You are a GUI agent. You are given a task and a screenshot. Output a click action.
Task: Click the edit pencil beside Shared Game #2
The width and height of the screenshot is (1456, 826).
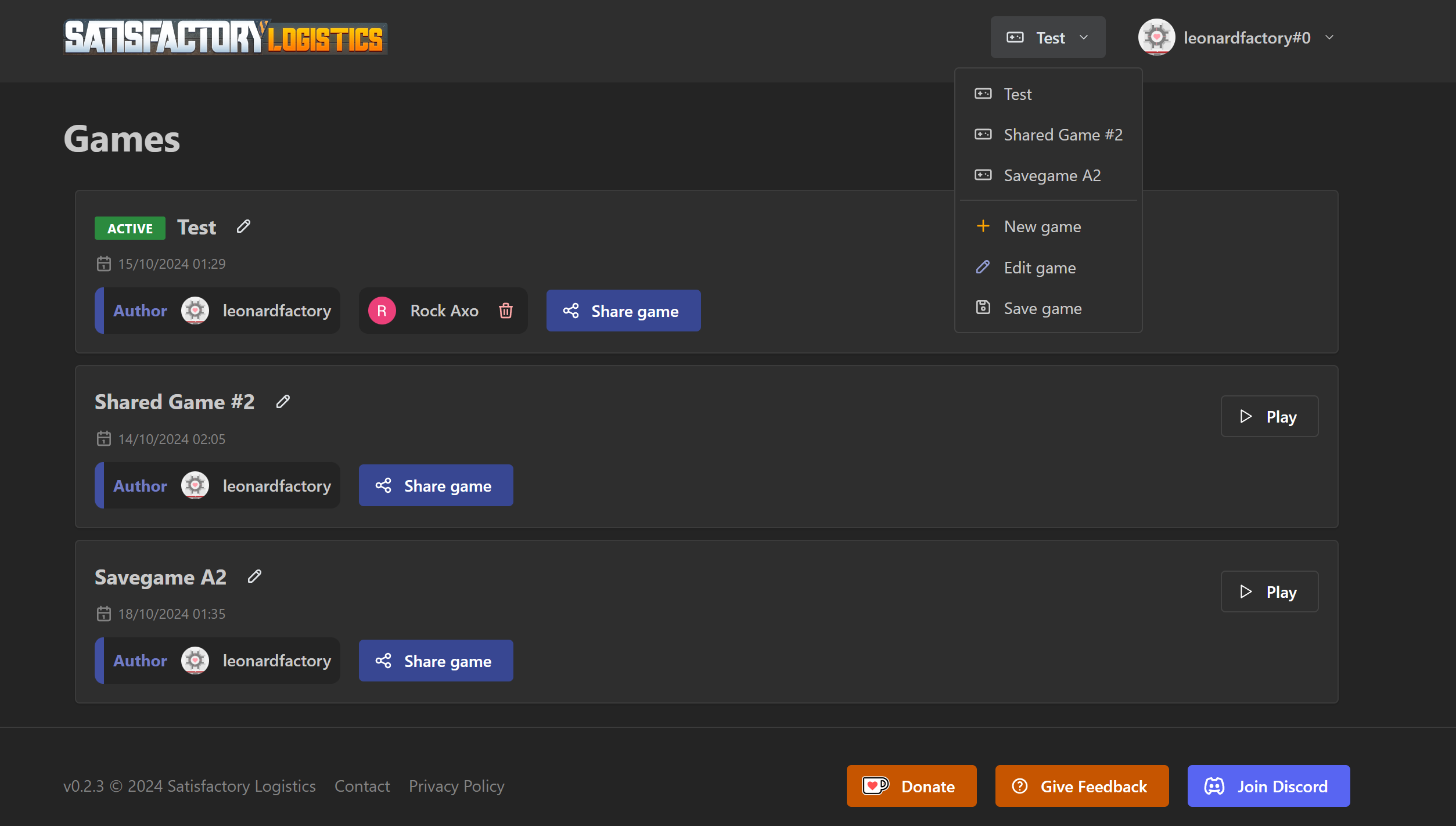click(283, 402)
